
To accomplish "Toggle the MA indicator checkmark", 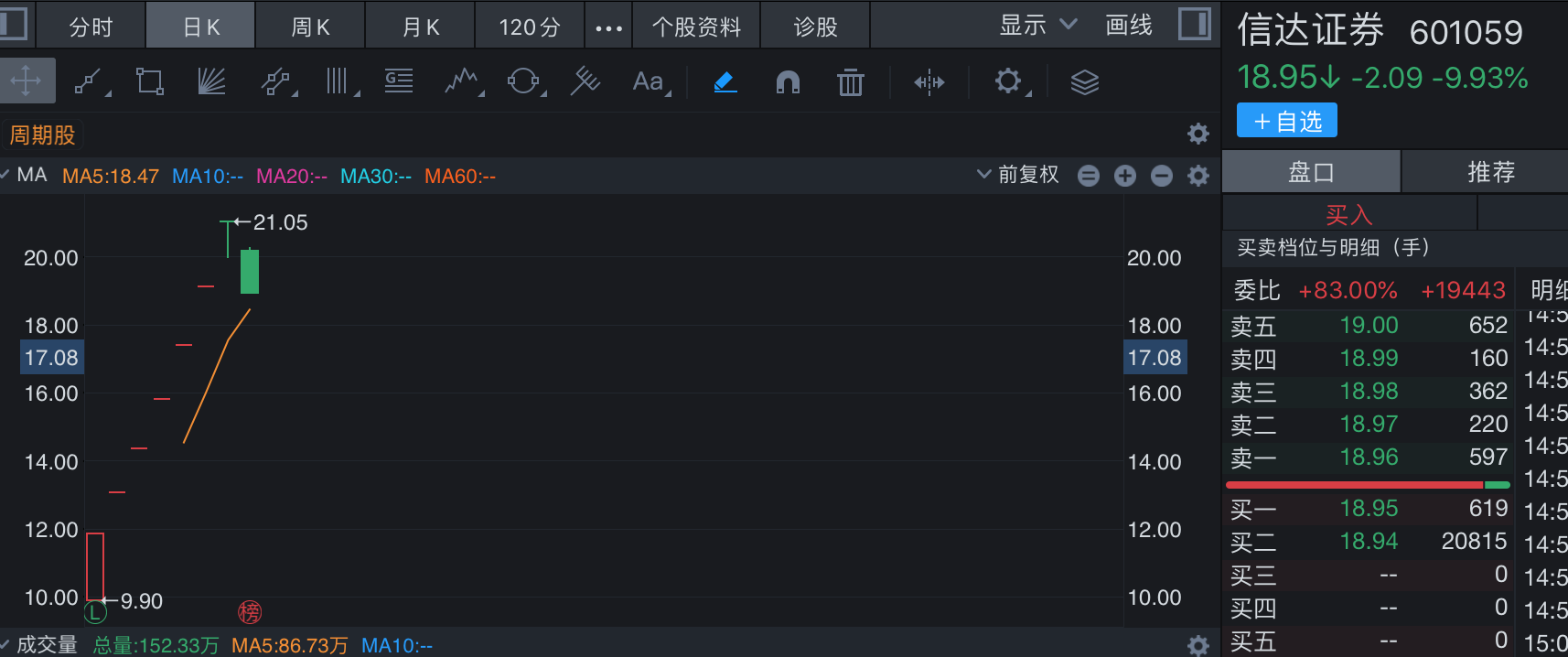I will click(x=5, y=175).
